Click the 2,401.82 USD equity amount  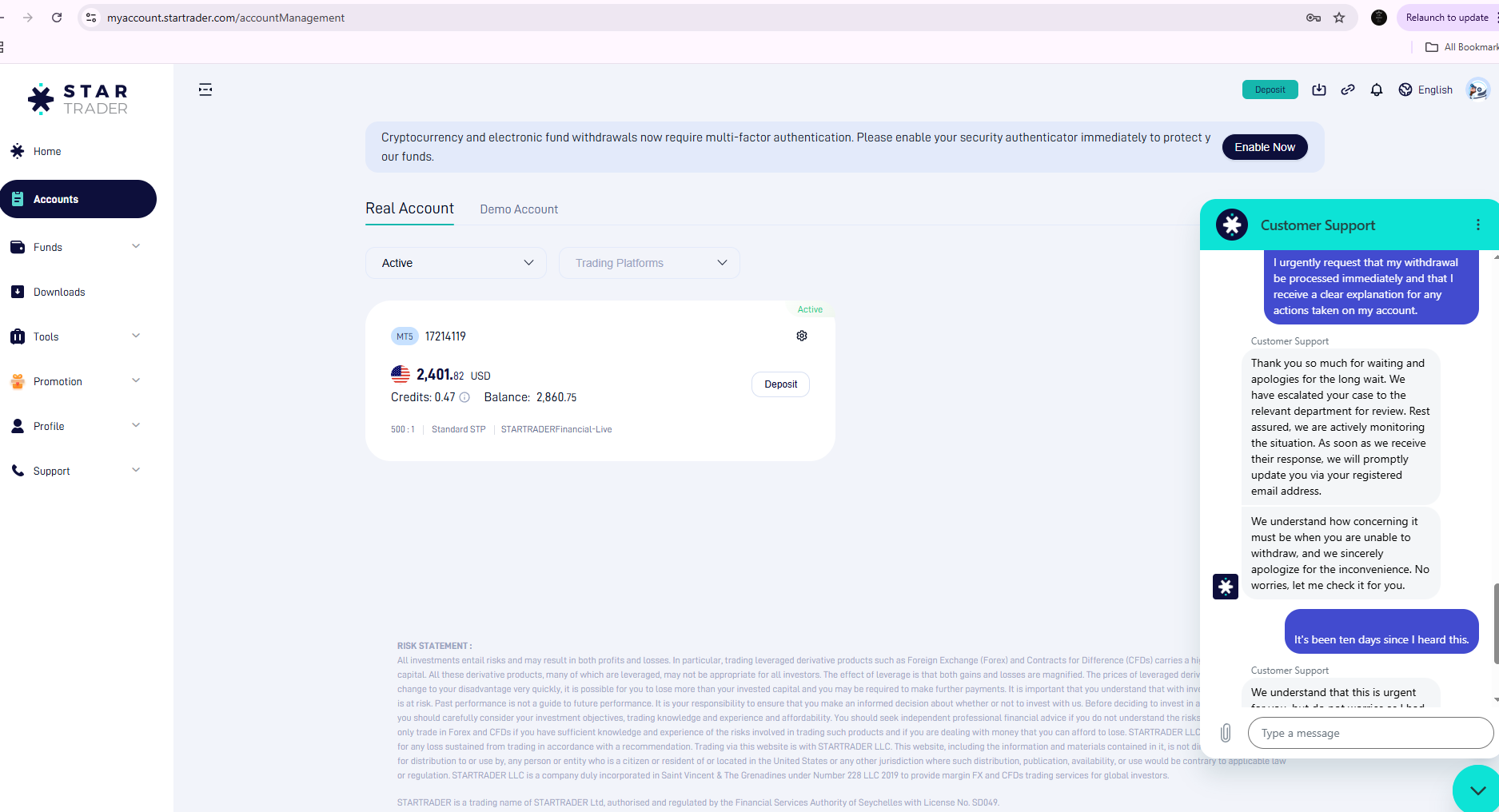point(453,374)
